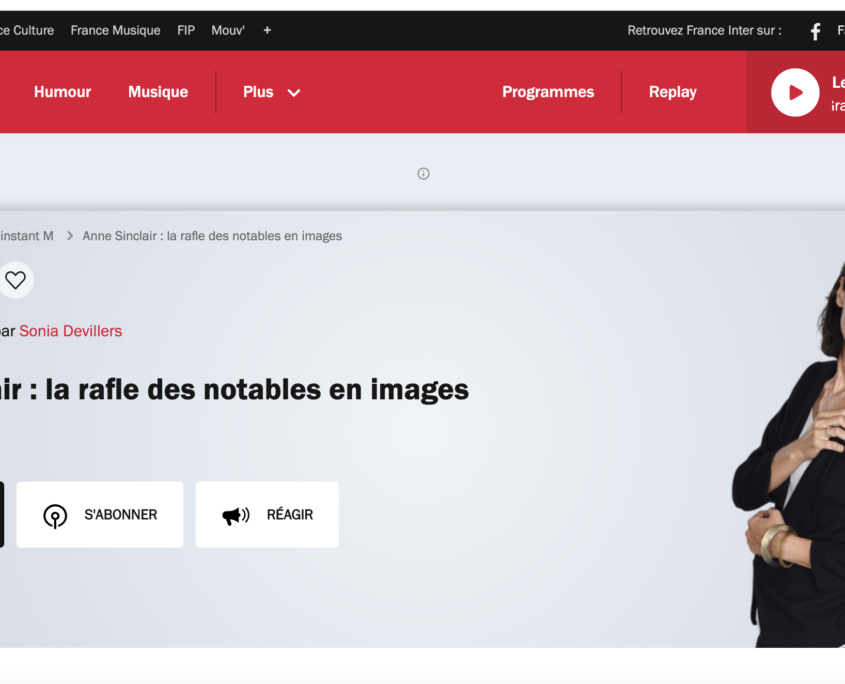
Task: Open the Humour menu item
Action: pyautogui.click(x=63, y=92)
